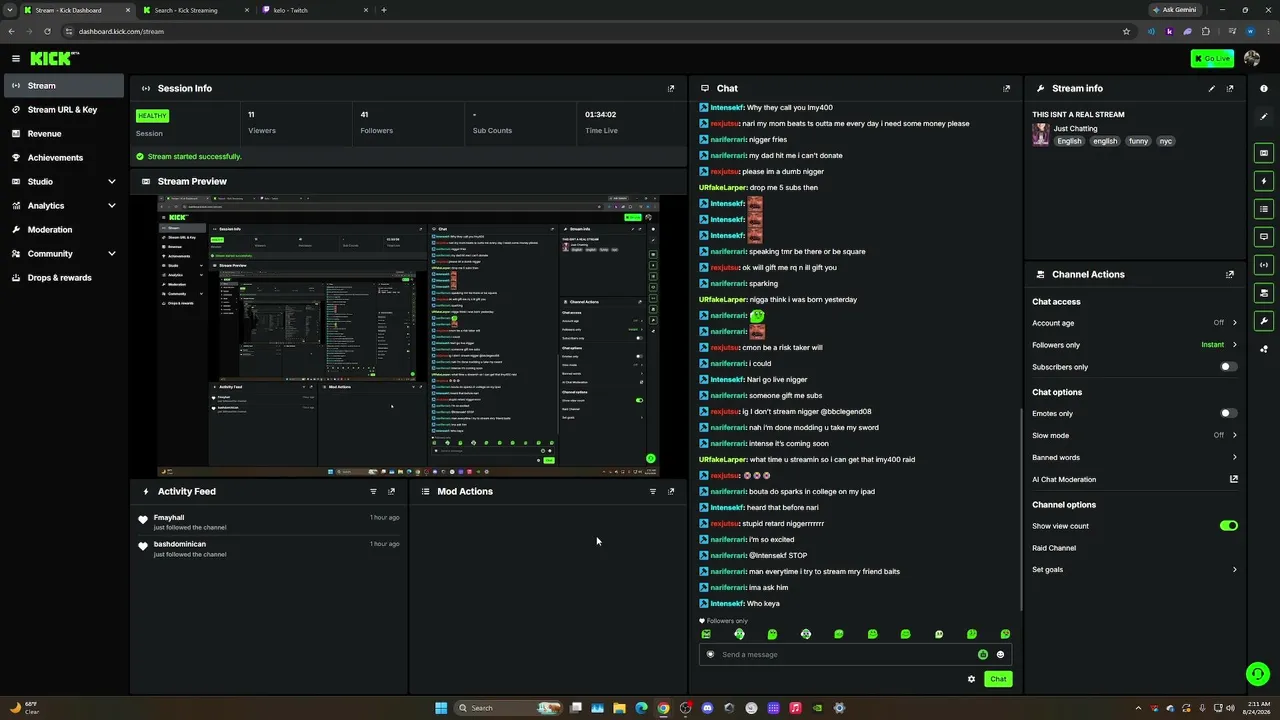
Task: Show the Chrome tab search dropdown
Action: (10, 10)
